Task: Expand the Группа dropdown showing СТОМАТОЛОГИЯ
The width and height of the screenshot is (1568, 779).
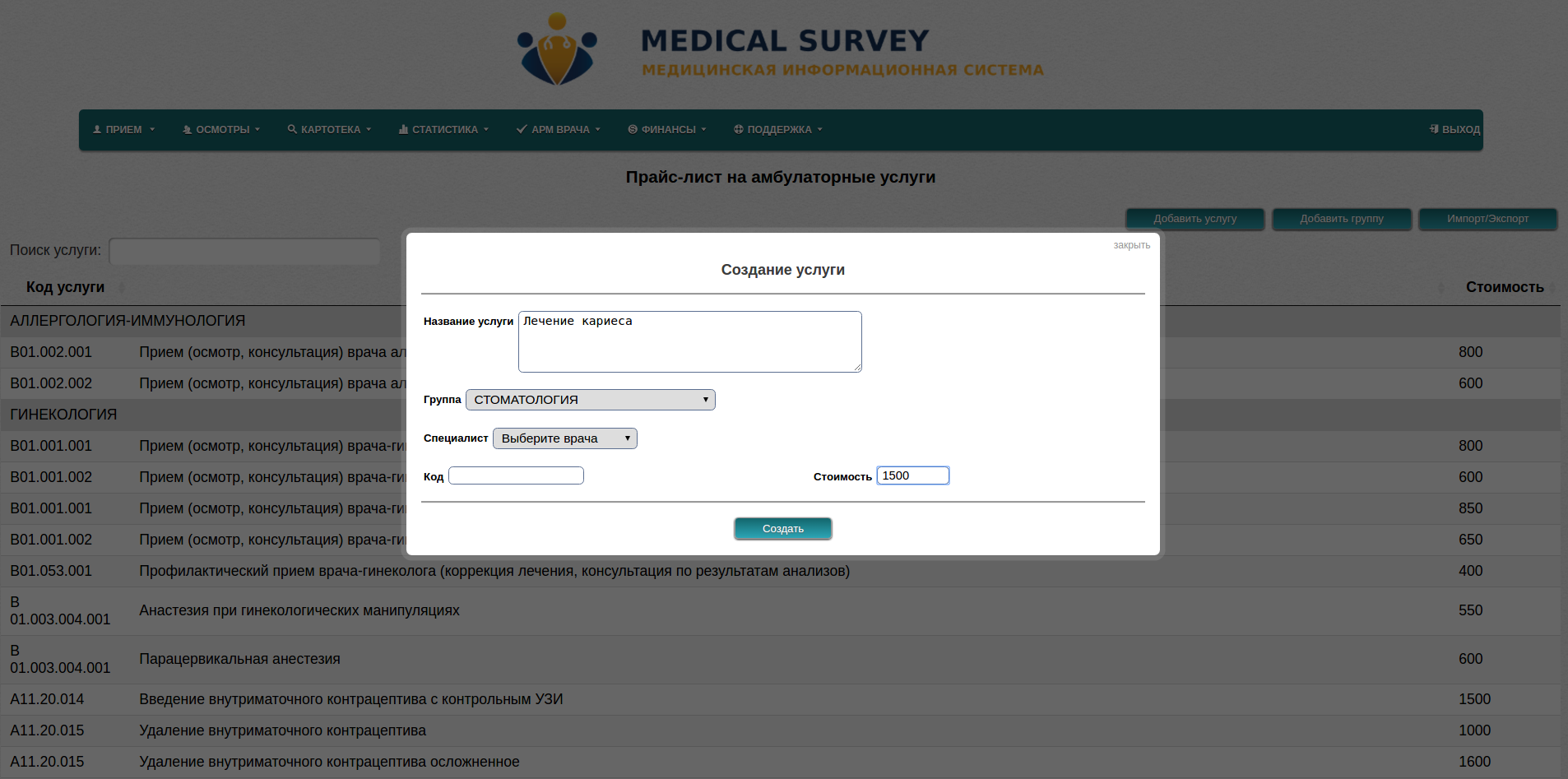Action: click(x=590, y=400)
